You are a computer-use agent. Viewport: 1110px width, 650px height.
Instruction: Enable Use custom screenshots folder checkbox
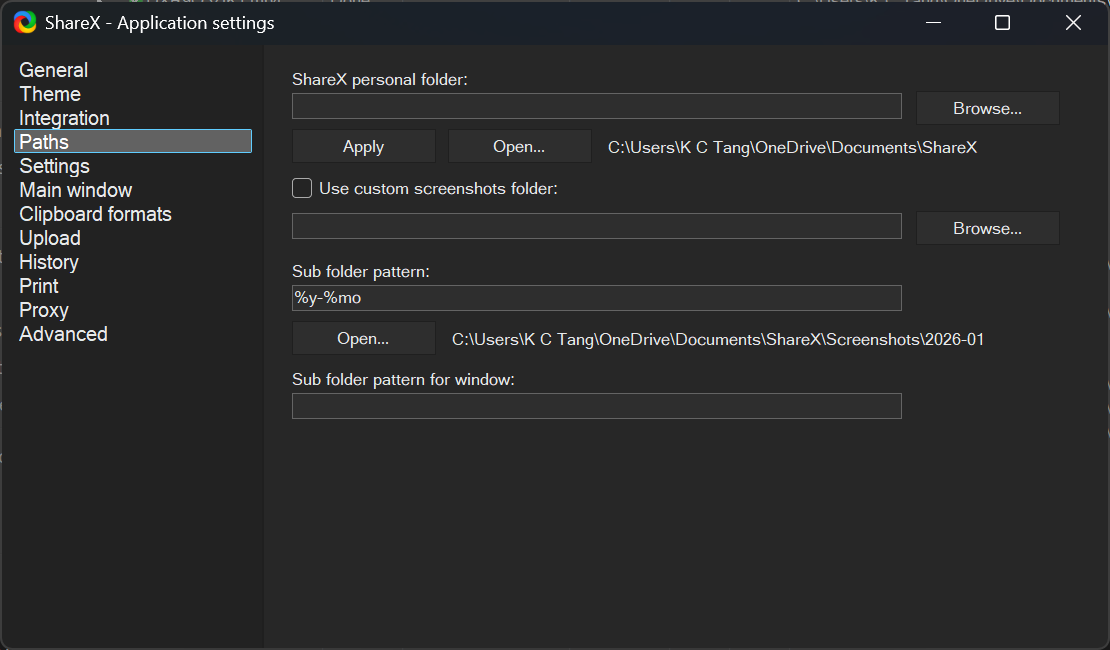click(302, 188)
